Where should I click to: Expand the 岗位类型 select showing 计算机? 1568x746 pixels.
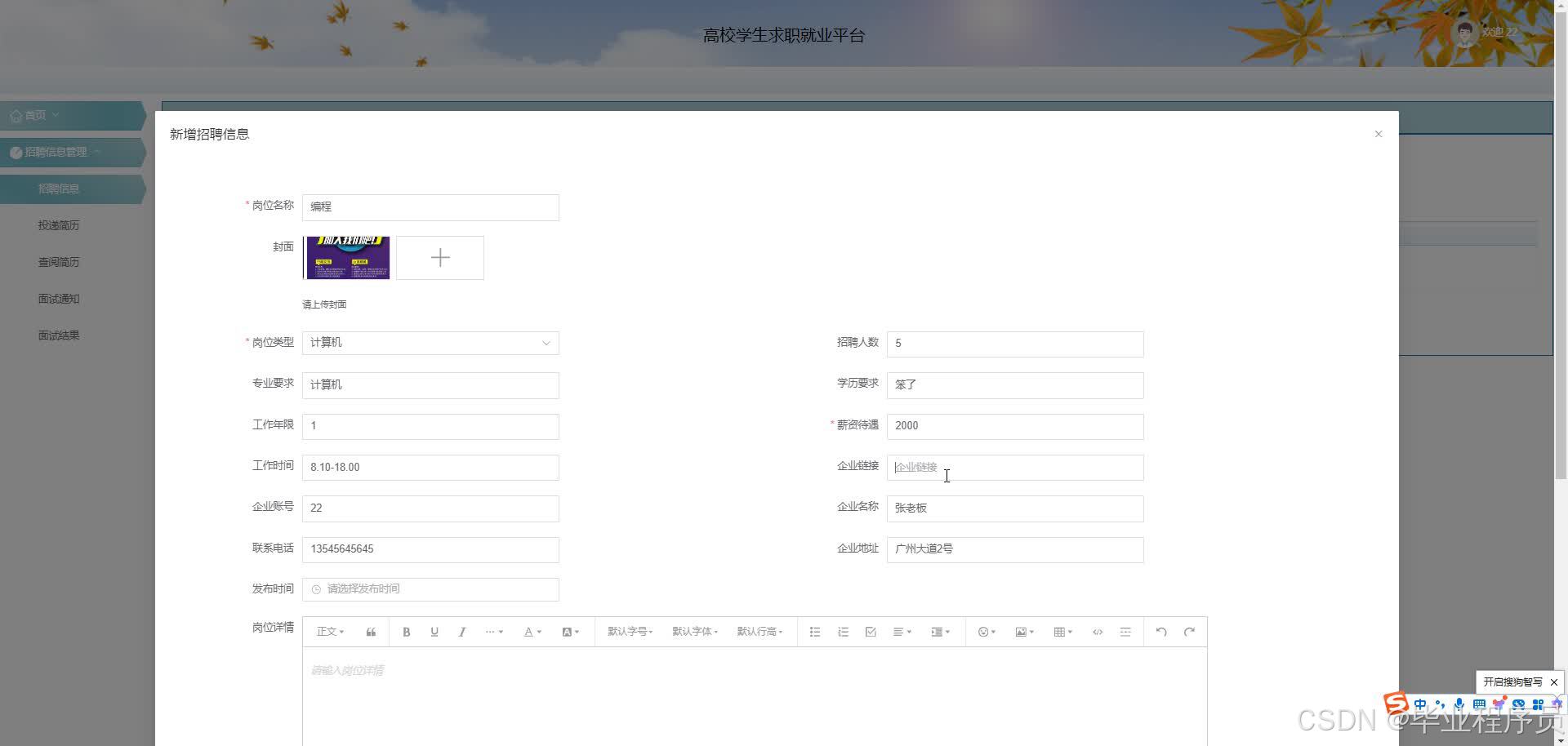click(x=430, y=343)
